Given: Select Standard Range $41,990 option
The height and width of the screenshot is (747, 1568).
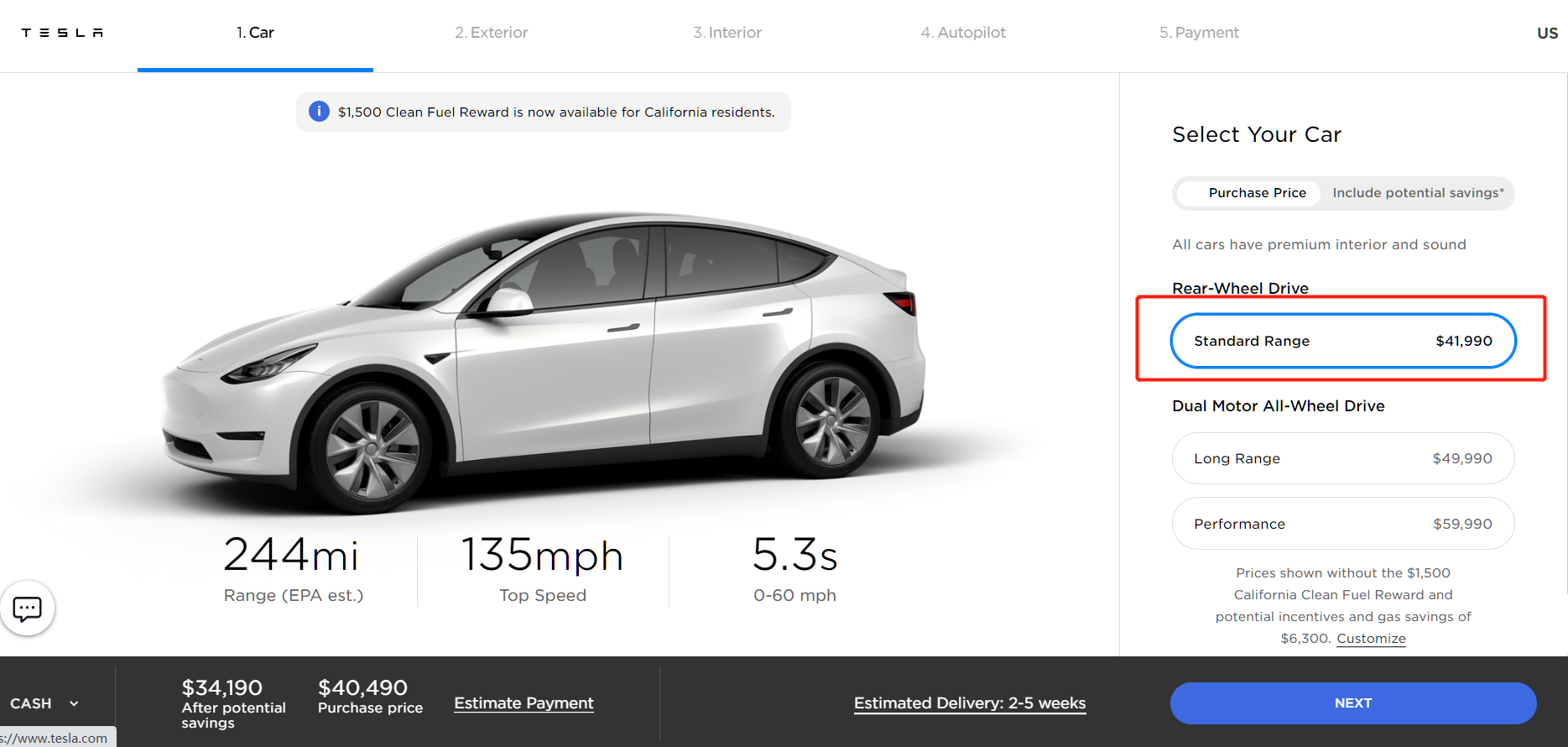Looking at the screenshot, I should (1343, 341).
